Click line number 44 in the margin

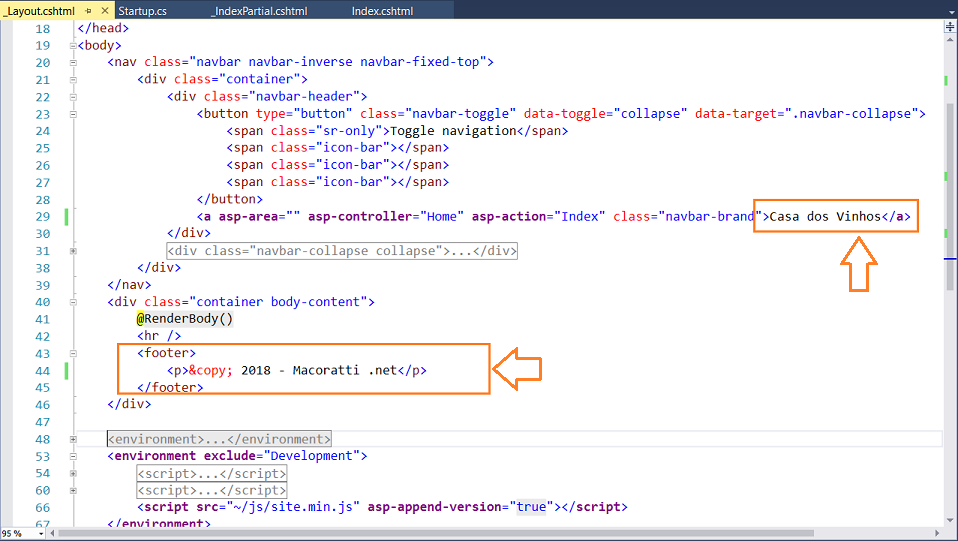pyautogui.click(x=43, y=371)
